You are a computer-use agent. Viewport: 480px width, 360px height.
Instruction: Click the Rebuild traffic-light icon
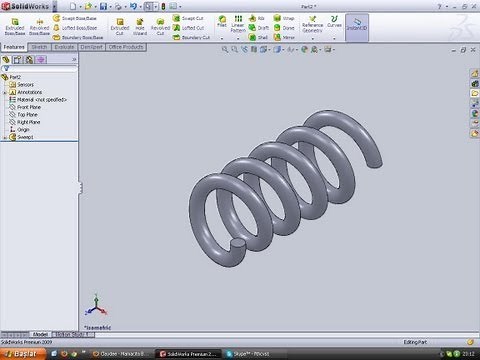[x=163, y=6]
